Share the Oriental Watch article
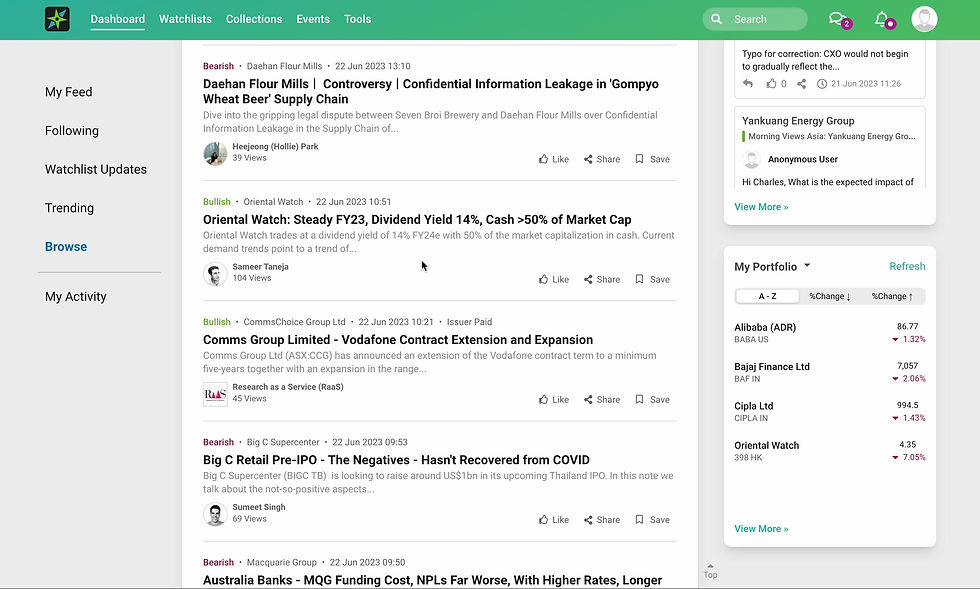980x589 pixels. (602, 279)
